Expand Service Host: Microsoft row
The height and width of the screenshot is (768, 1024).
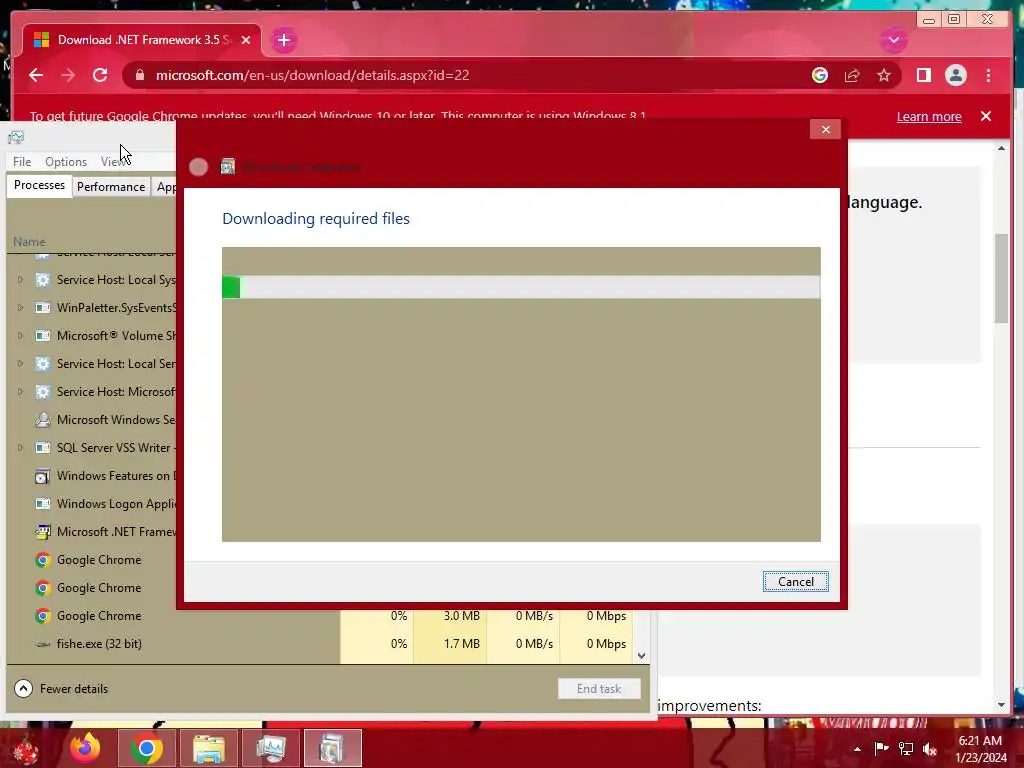[20, 392]
